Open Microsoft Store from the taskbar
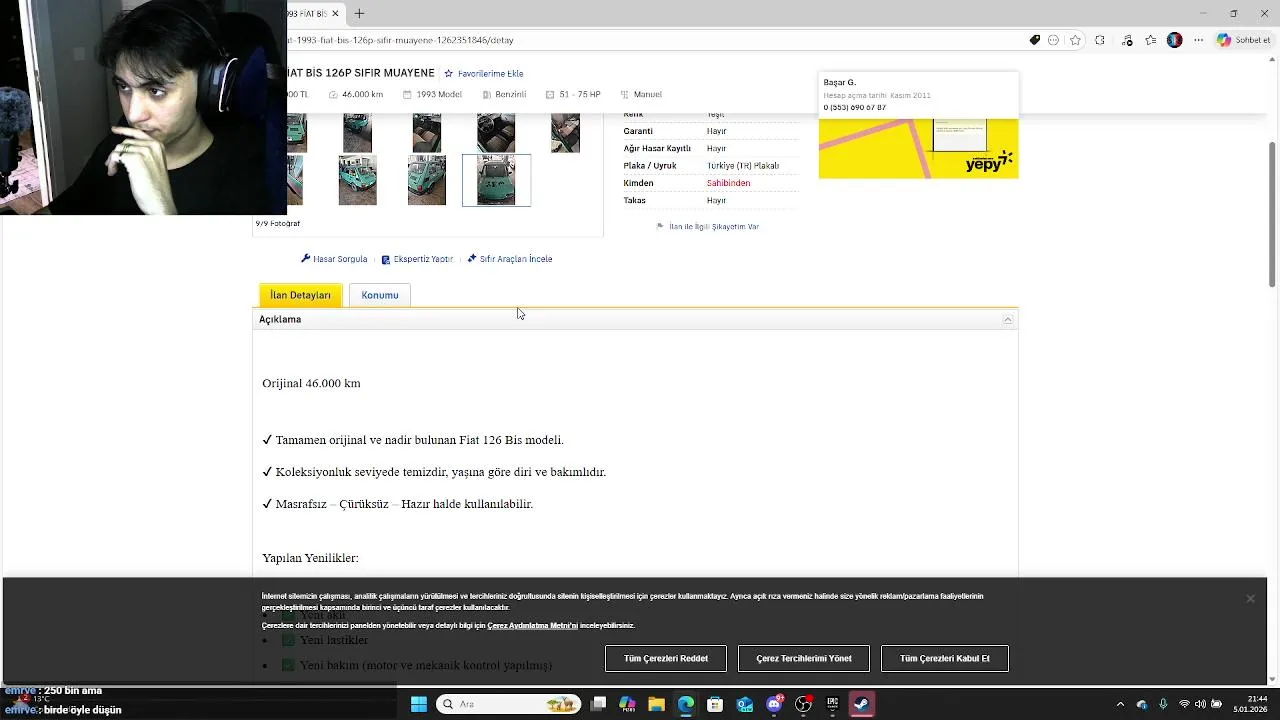This screenshot has width=1280, height=720. coord(714,704)
